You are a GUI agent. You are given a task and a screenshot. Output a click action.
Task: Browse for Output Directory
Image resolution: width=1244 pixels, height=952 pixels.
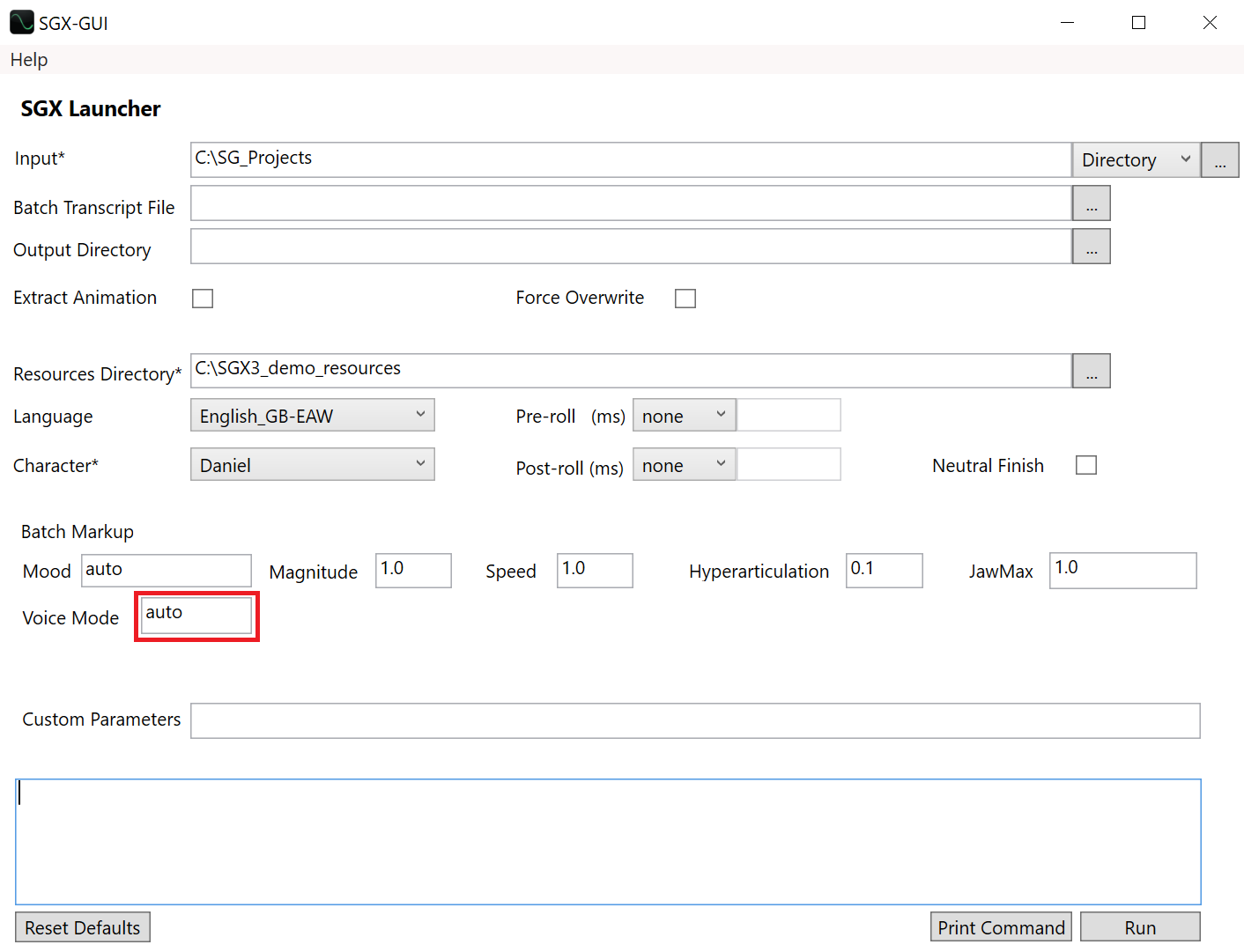pyautogui.click(x=1091, y=247)
